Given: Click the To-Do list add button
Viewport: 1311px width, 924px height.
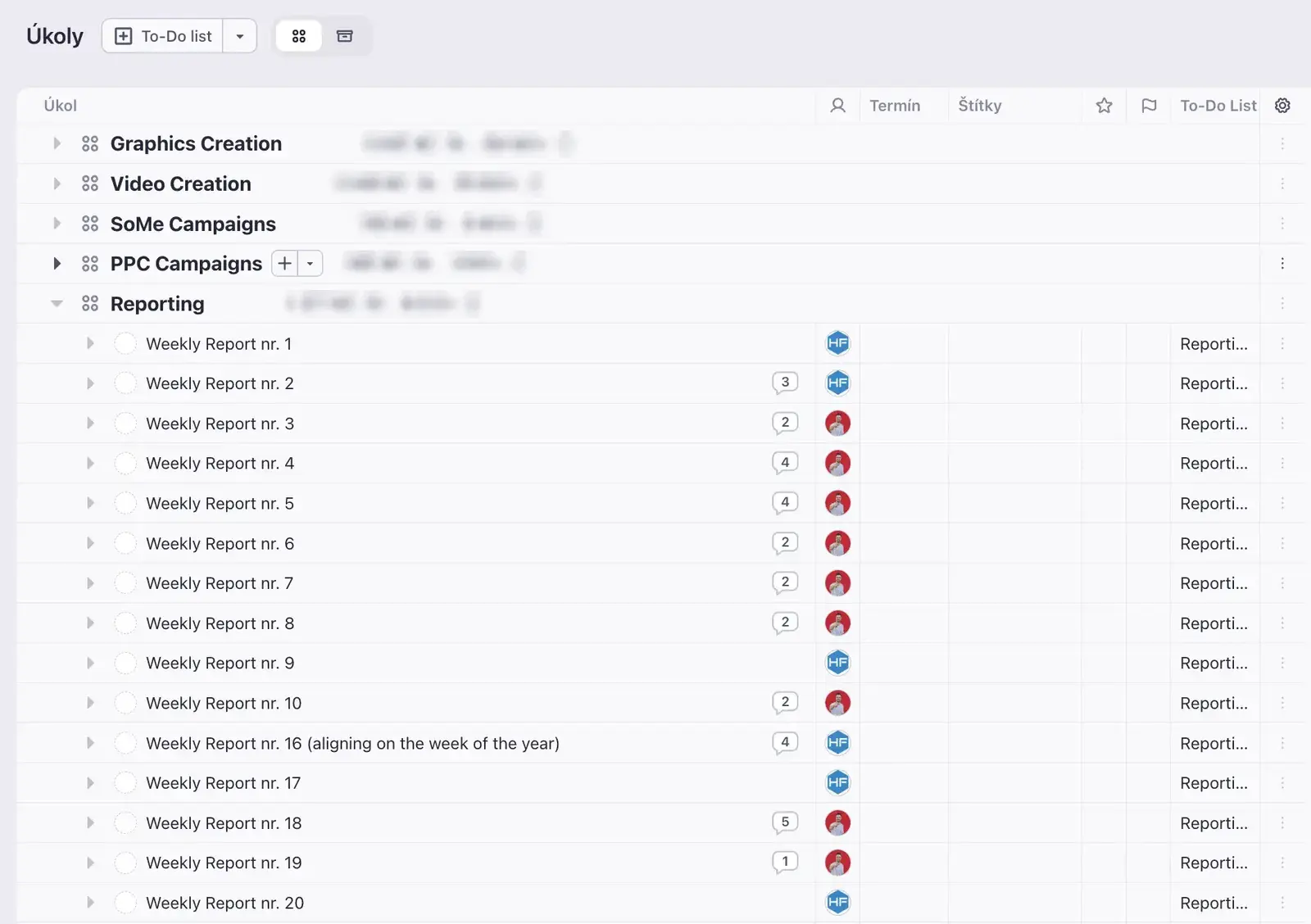Looking at the screenshot, I should tap(163, 36).
